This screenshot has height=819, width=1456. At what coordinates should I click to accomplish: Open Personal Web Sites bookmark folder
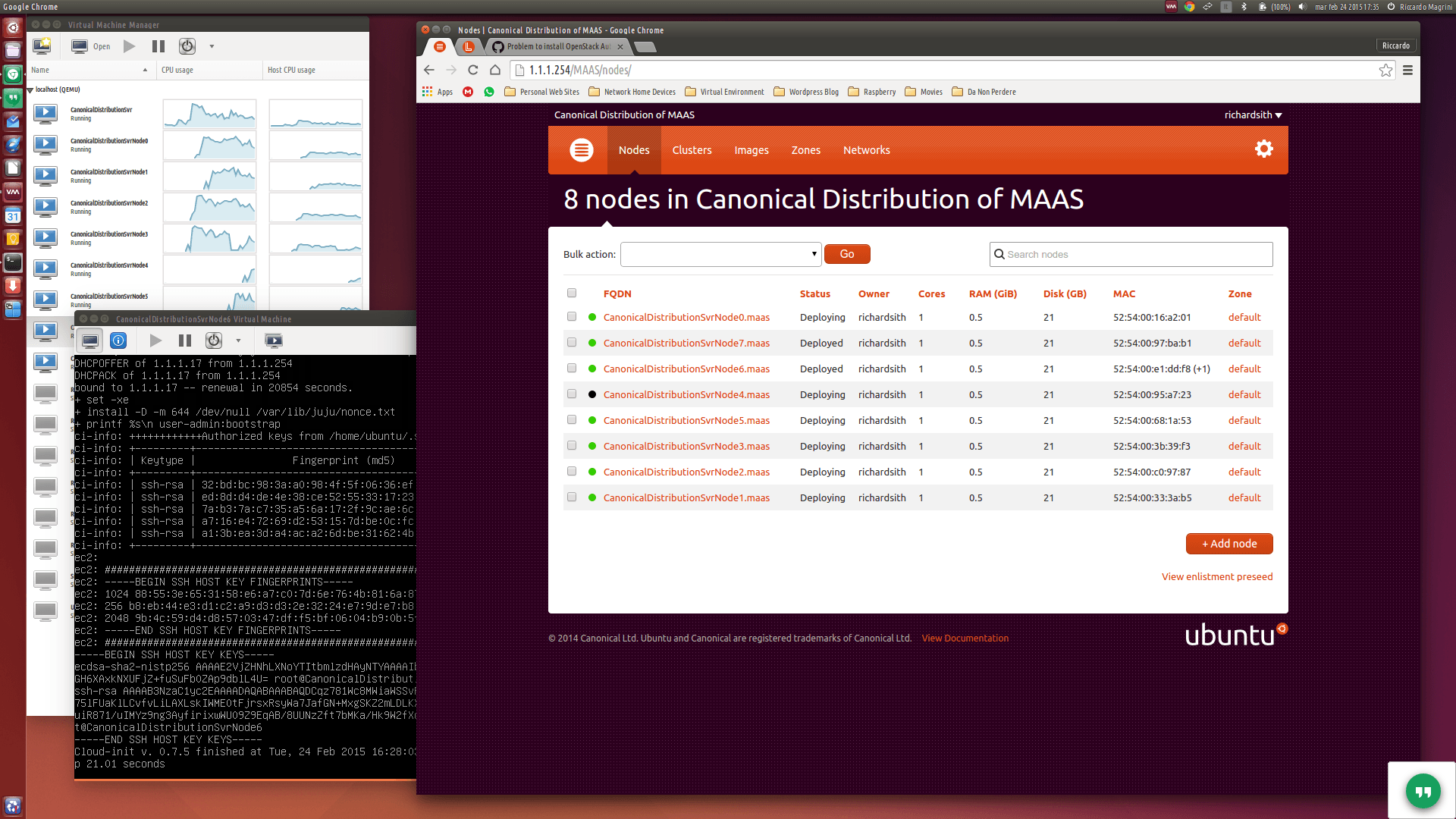click(541, 92)
